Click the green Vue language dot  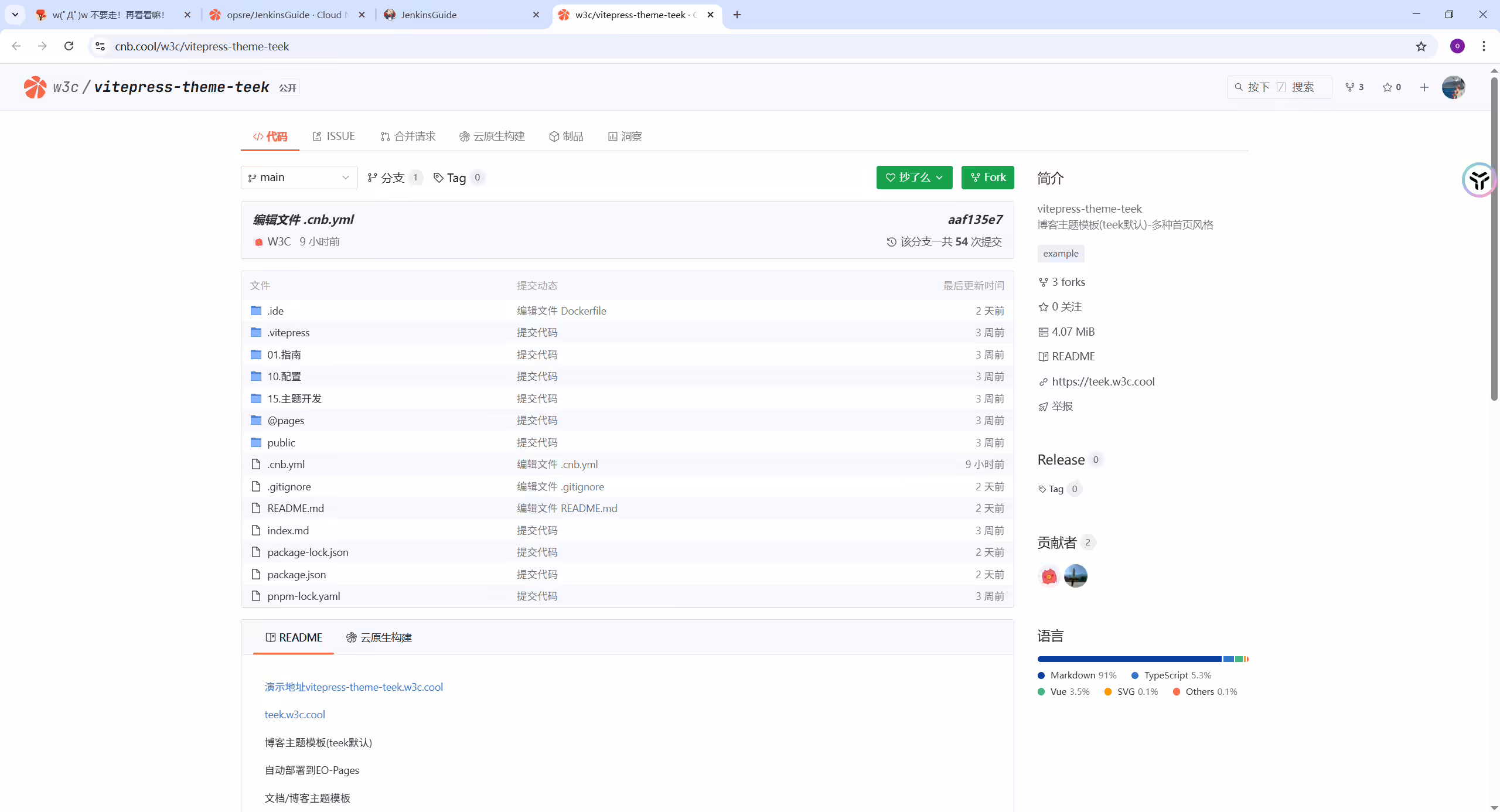(x=1041, y=692)
